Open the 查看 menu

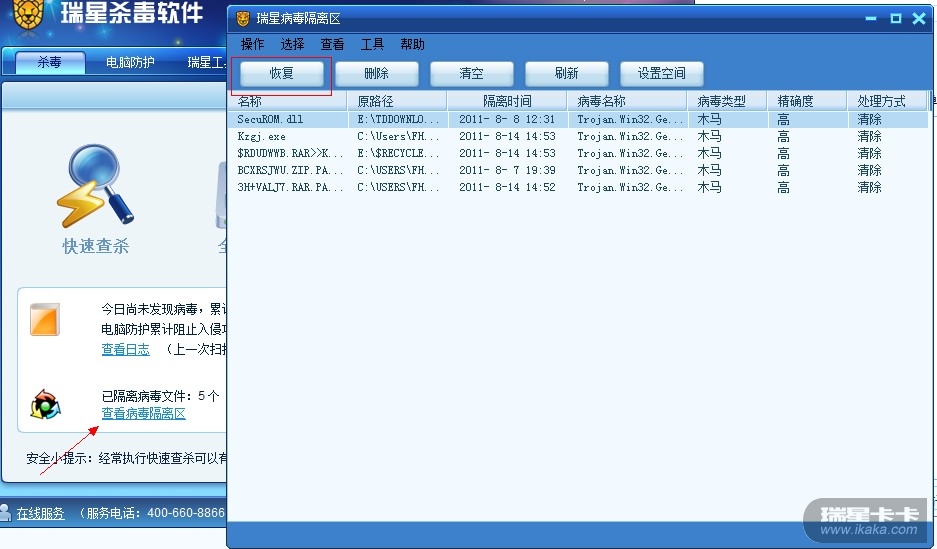(332, 44)
